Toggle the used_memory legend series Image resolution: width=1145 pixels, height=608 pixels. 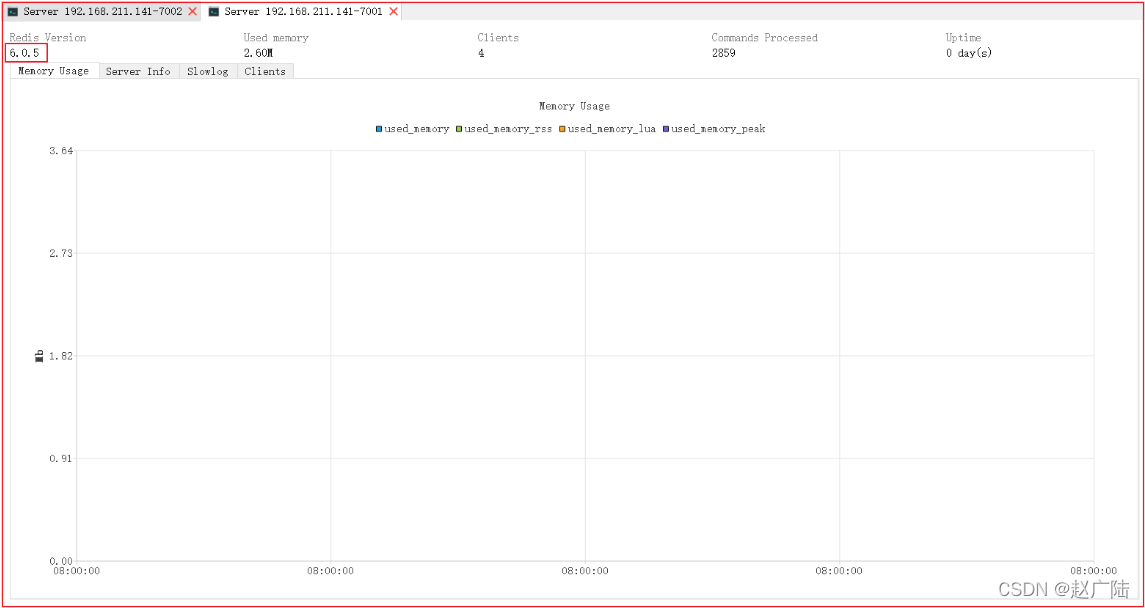click(413, 128)
